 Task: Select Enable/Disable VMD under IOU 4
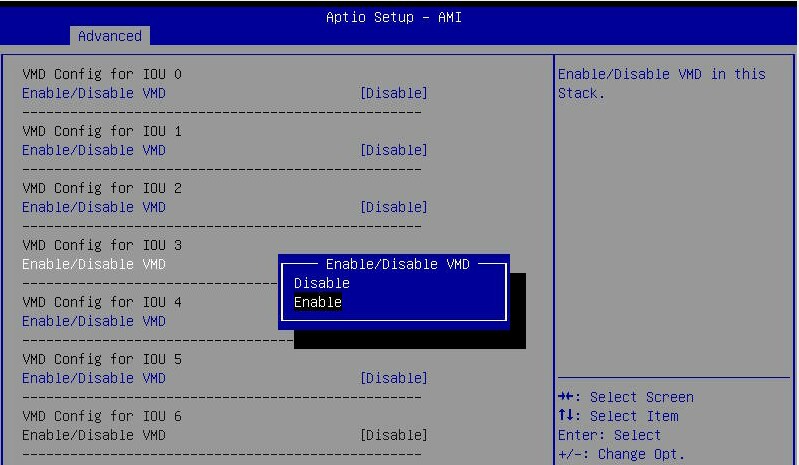tap(94, 321)
